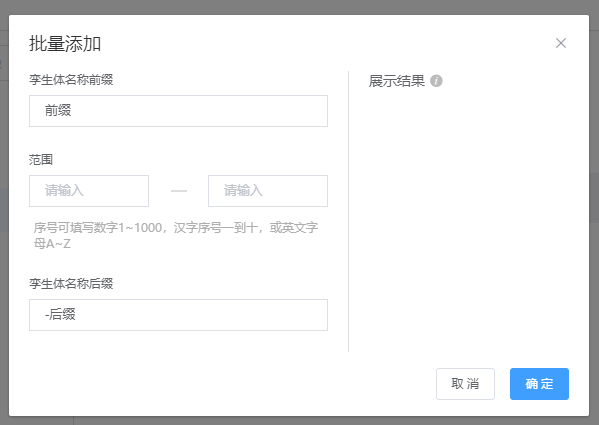The width and height of the screenshot is (599, 425).
Task: Click the 范围 label
Action: tap(41, 160)
